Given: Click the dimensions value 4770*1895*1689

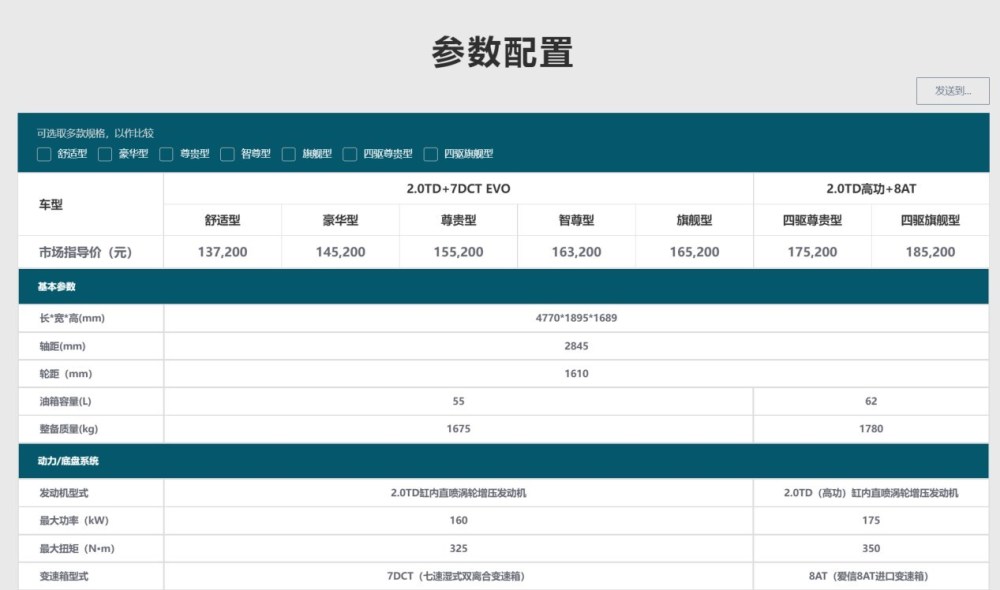Looking at the screenshot, I should (577, 318).
